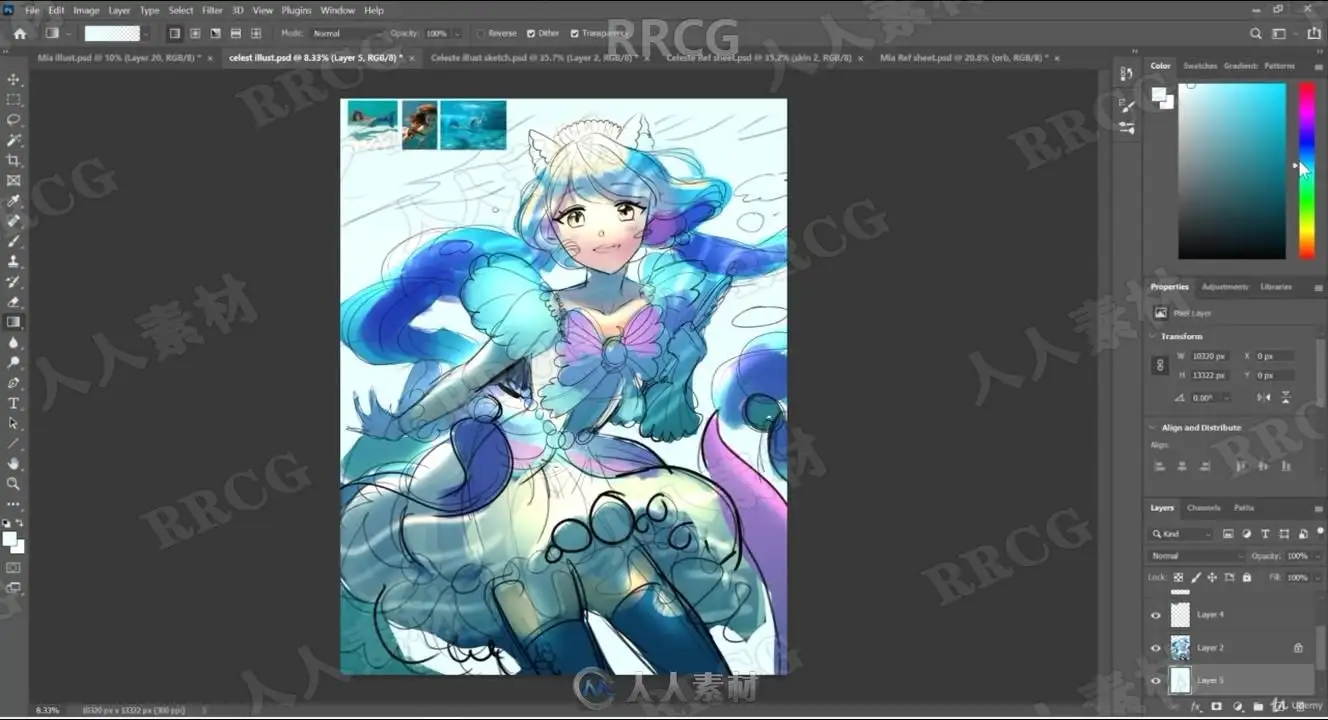
Task: Click the color picker field
Action: click(1232, 170)
